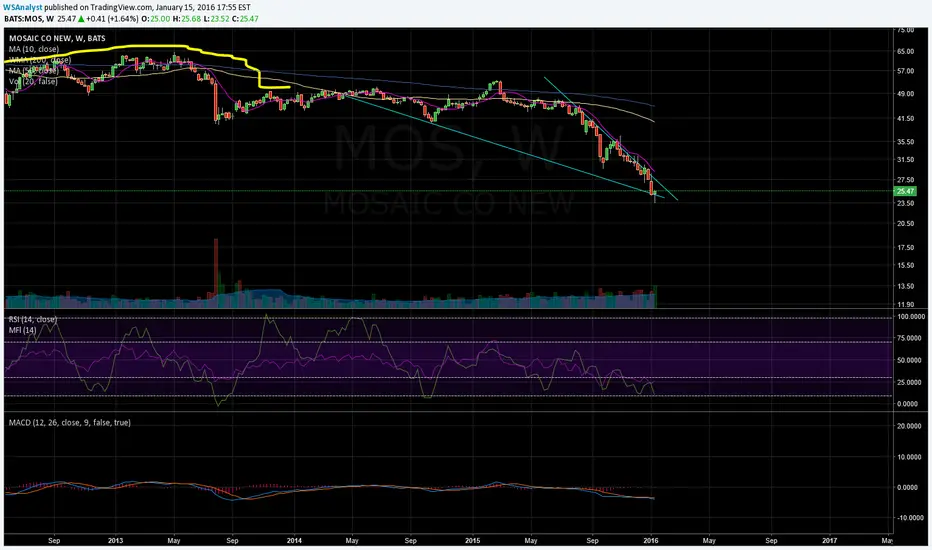932x550 pixels.
Task: Click the Vol (20, false) indicator label
Action: click(x=33, y=81)
